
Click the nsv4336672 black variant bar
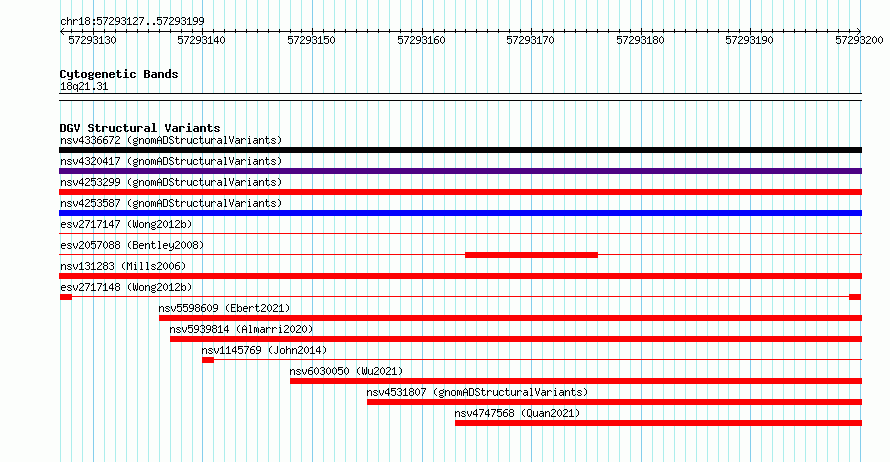pos(460,150)
